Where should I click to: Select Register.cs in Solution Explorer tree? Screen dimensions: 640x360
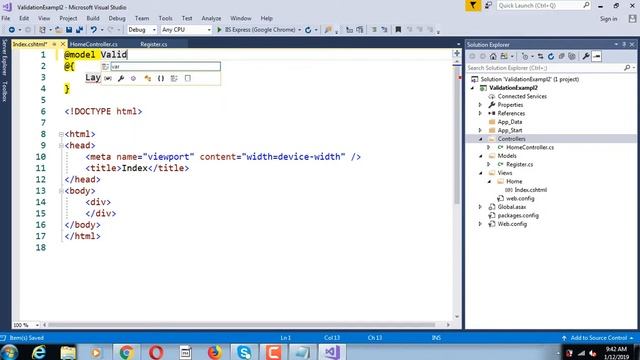pos(520,164)
